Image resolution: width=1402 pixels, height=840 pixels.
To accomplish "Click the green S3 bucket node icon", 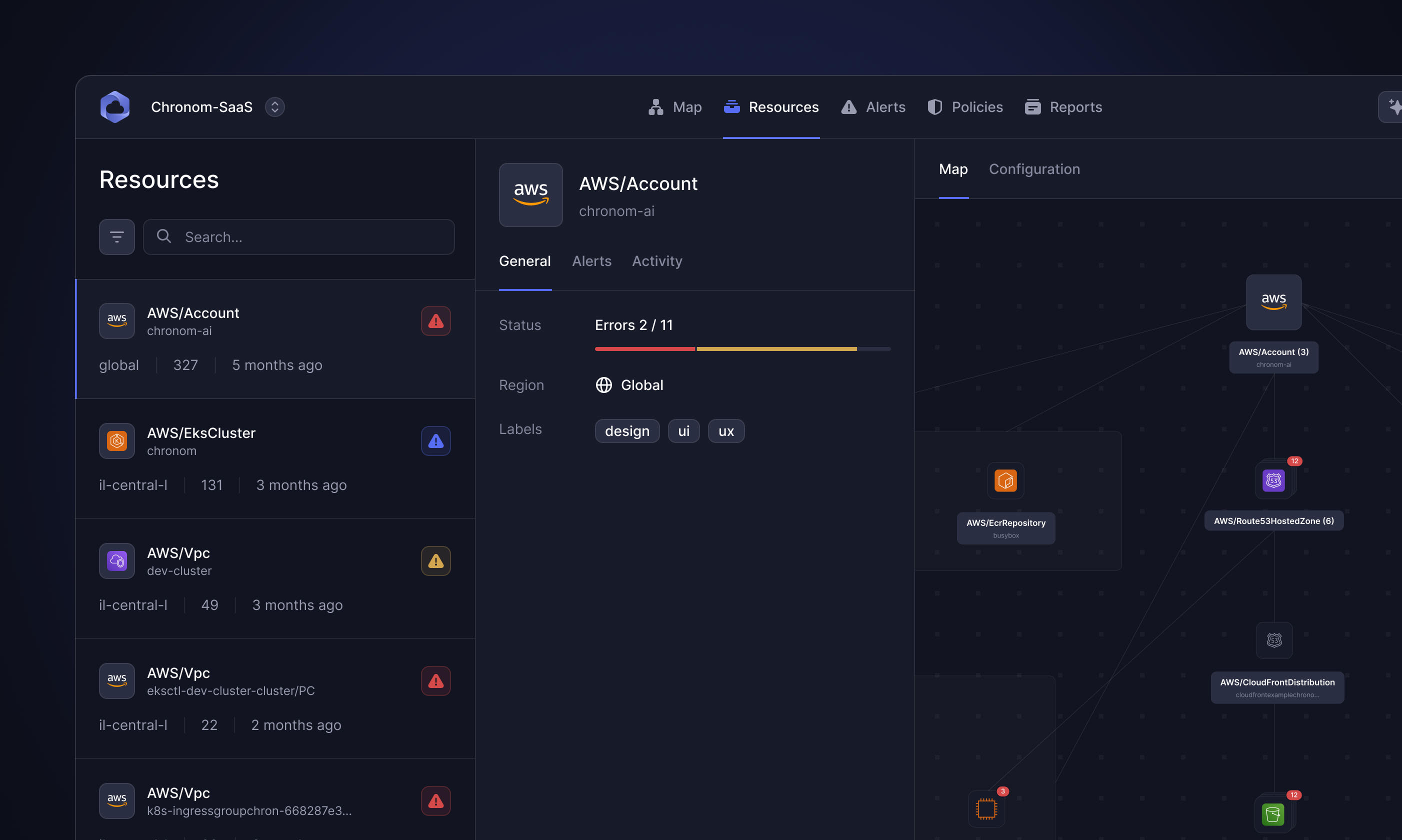I will coord(1272,814).
